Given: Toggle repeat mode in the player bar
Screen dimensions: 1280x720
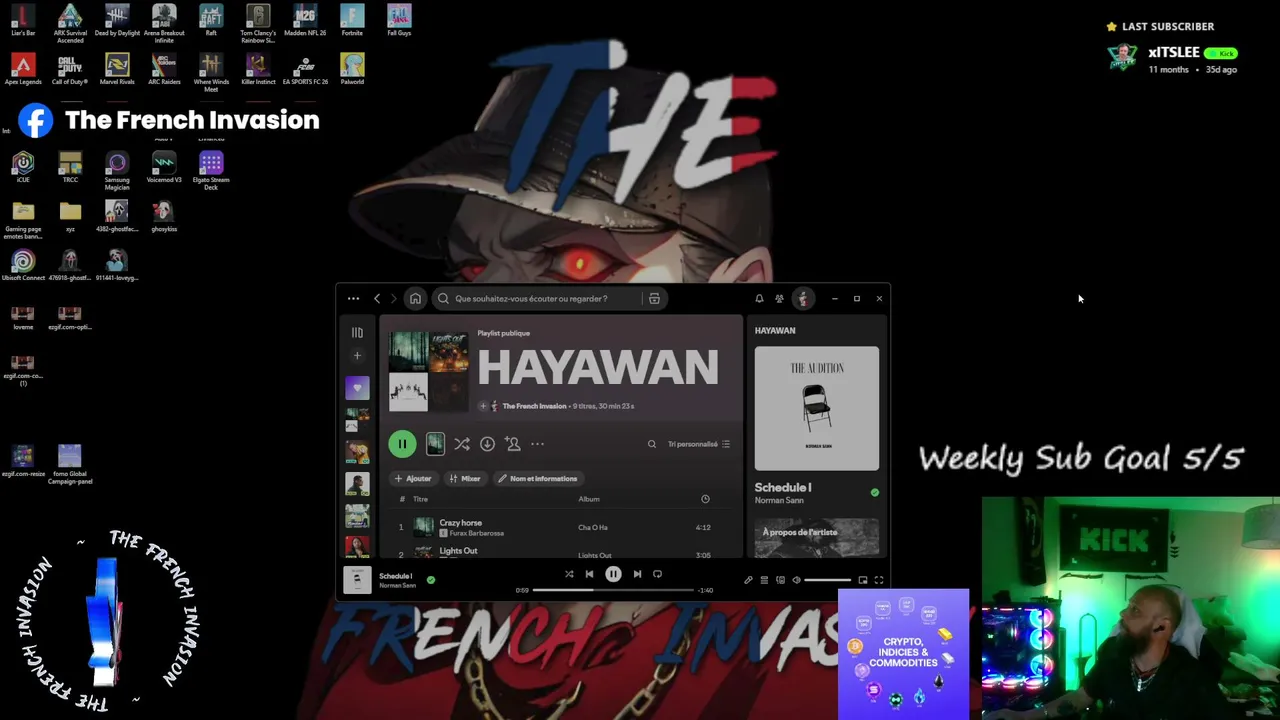Looking at the screenshot, I should point(657,574).
